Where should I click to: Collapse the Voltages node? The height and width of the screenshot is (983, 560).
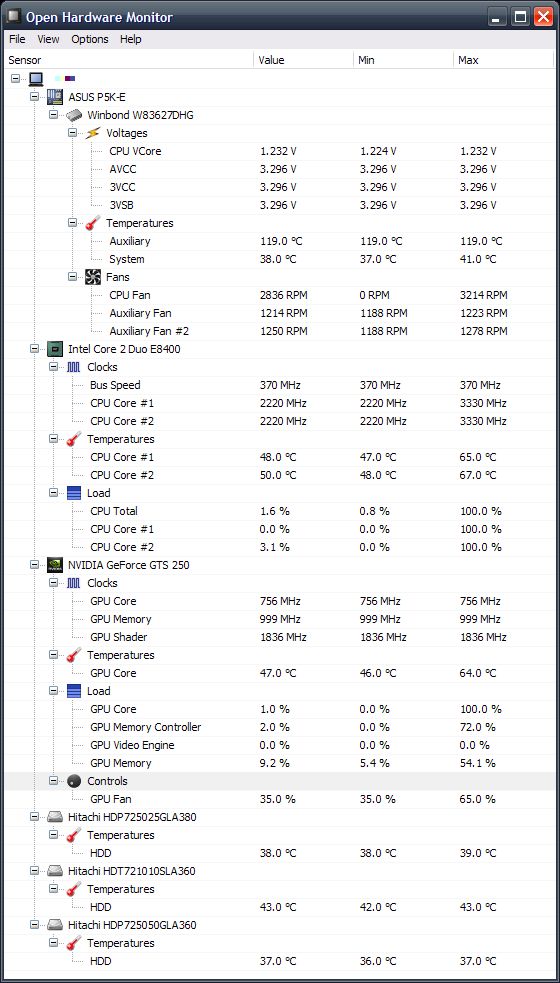pyautogui.click(x=73, y=133)
